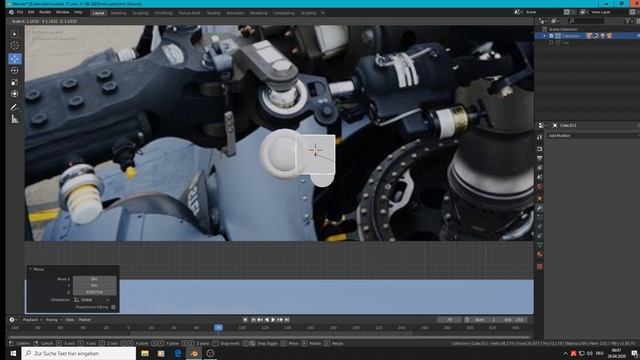Image resolution: width=640 pixels, height=360 pixels.
Task: Open properties editor type dropdown
Action: [x=542, y=125]
